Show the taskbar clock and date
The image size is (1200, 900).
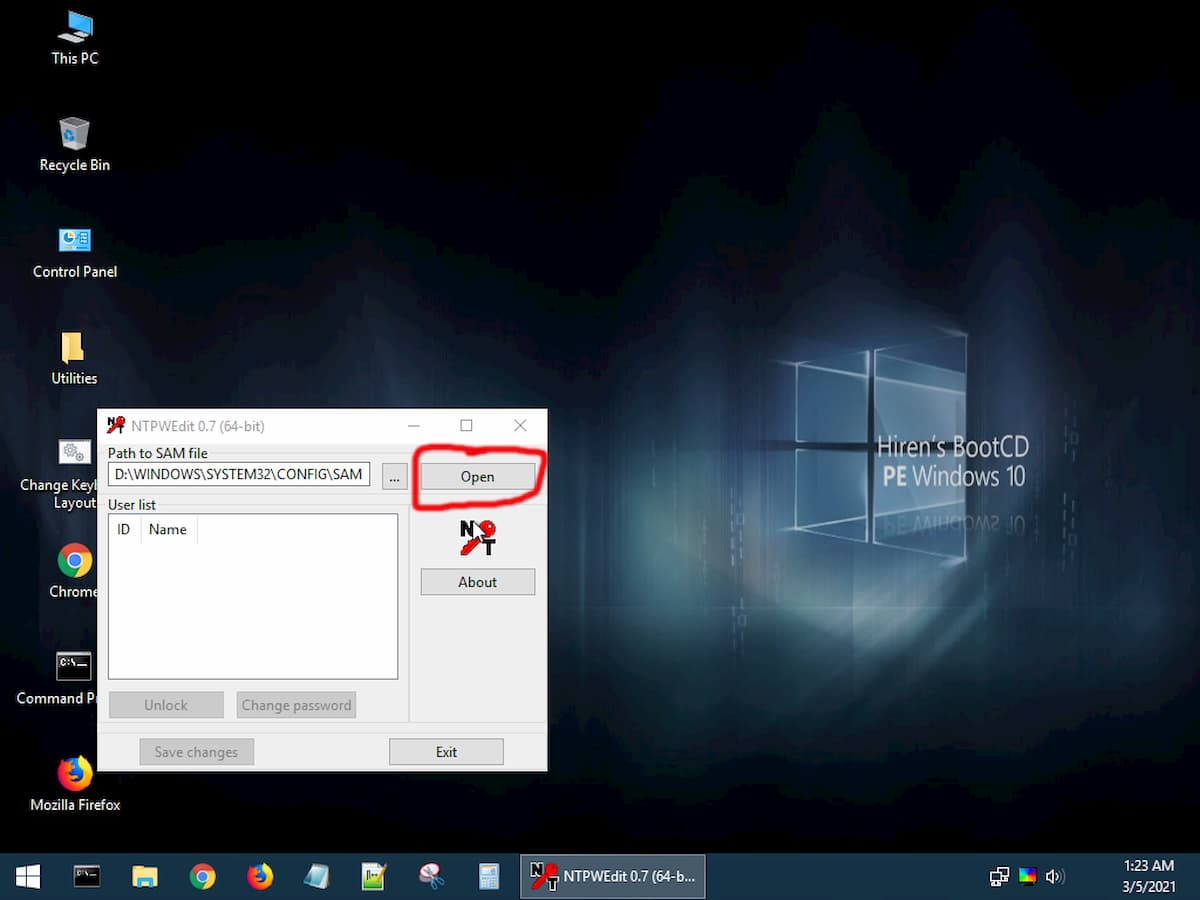(x=1149, y=877)
